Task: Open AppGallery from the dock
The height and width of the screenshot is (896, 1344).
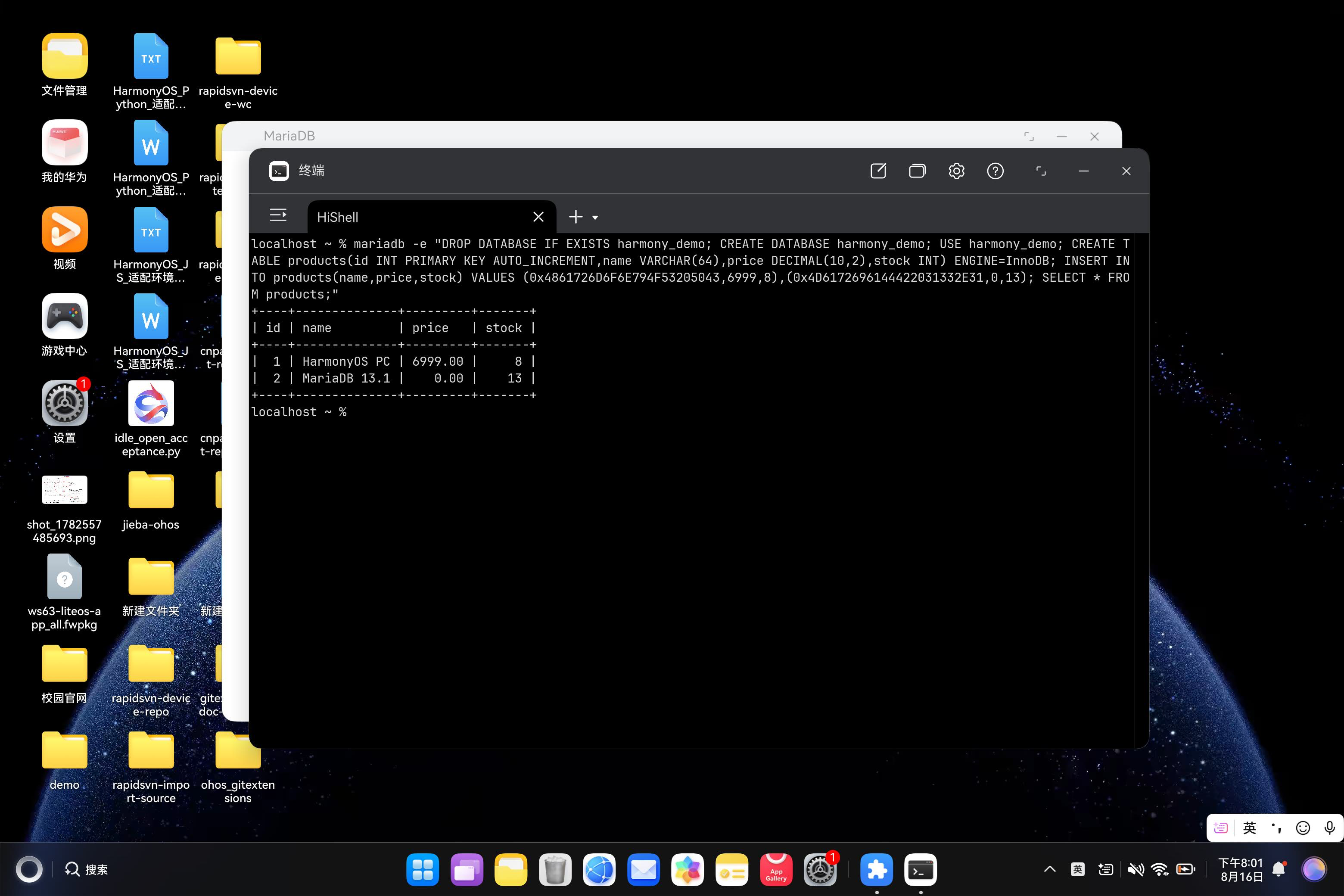Action: [776, 870]
